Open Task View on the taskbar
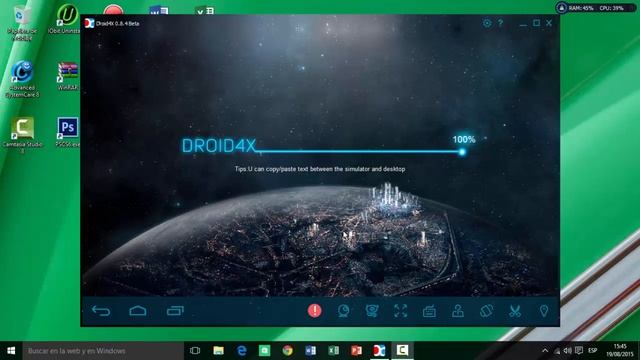Viewport: 640px width, 360px height. click(195, 351)
